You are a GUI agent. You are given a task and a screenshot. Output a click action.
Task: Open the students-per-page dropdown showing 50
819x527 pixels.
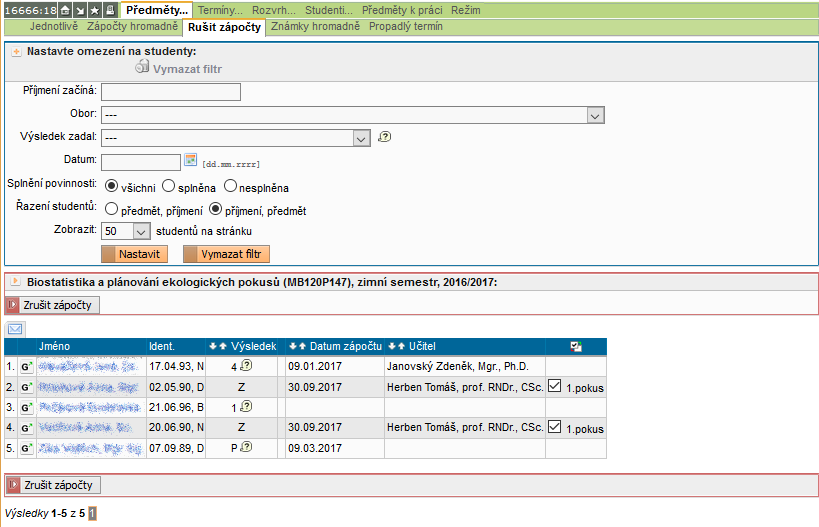(x=141, y=231)
